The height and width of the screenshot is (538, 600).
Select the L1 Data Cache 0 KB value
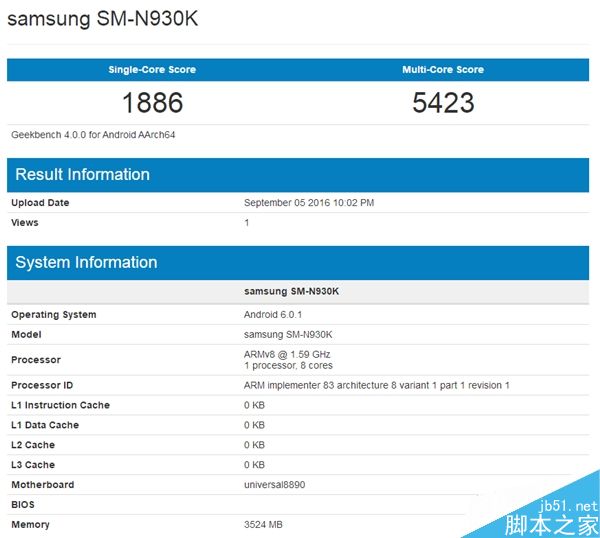pos(254,425)
